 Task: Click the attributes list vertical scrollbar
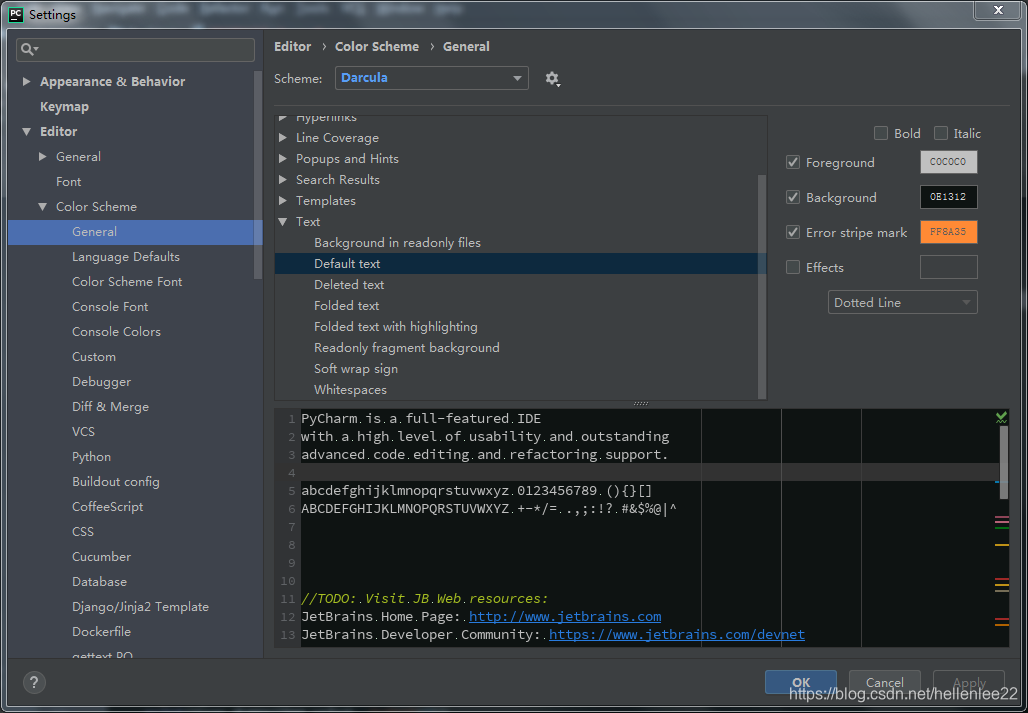point(762,285)
